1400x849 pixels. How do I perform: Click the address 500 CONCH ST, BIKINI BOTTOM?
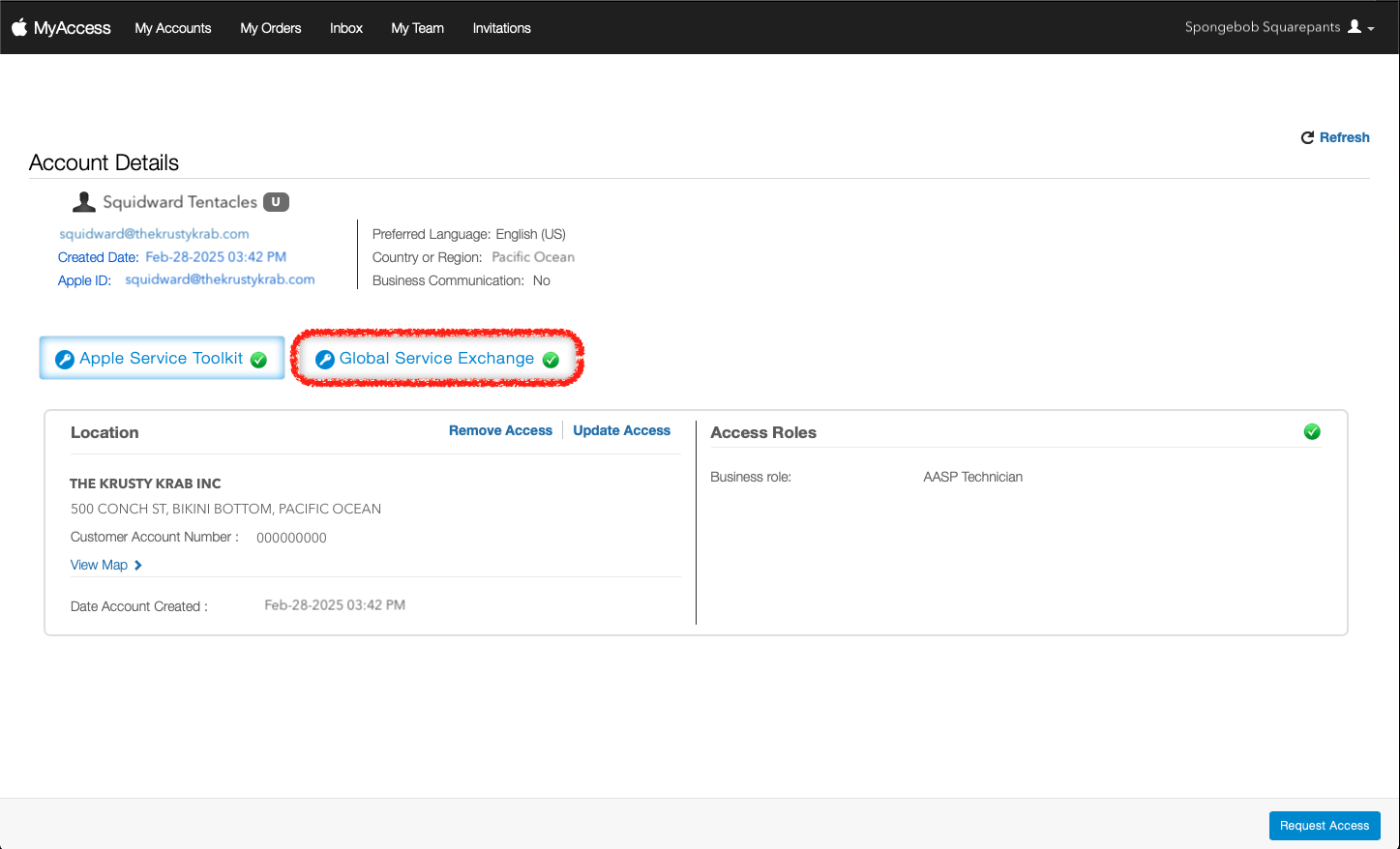pyautogui.click(x=226, y=509)
